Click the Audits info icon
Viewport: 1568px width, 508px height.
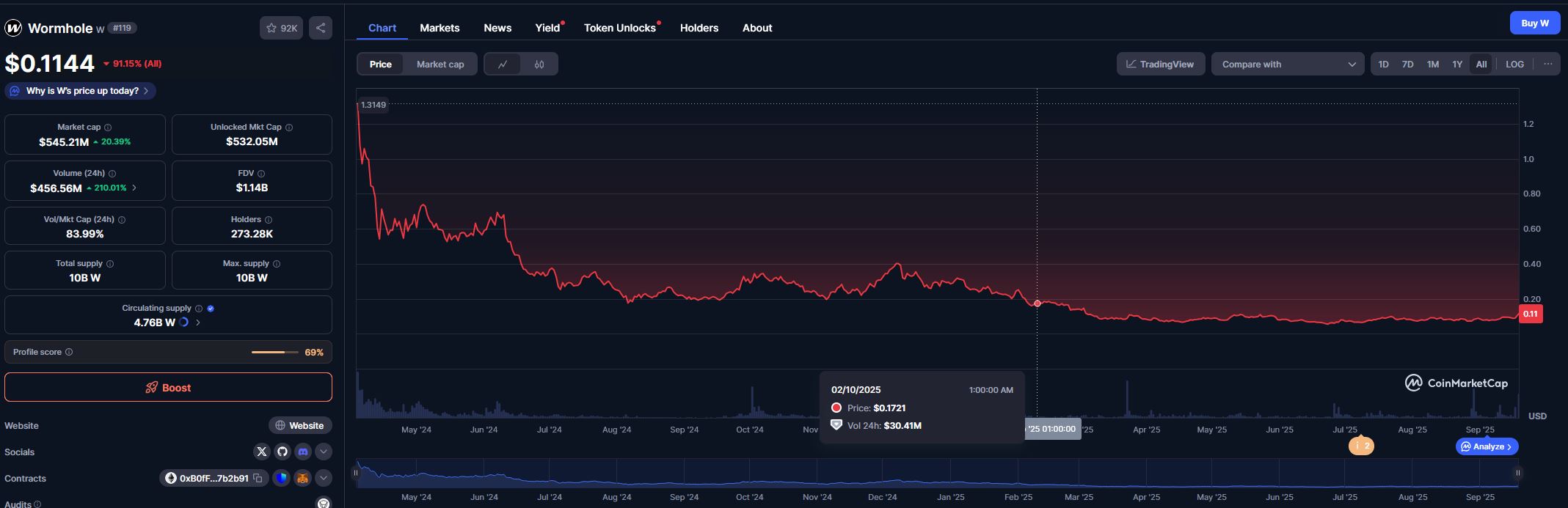pyautogui.click(x=37, y=504)
